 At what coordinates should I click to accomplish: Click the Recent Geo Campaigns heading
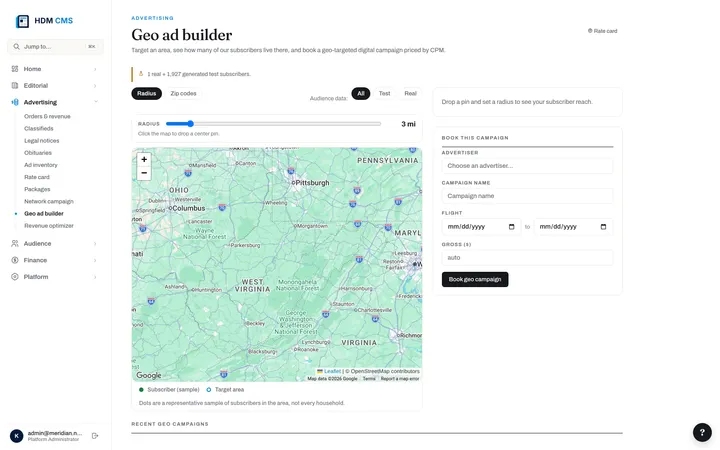tap(170, 424)
